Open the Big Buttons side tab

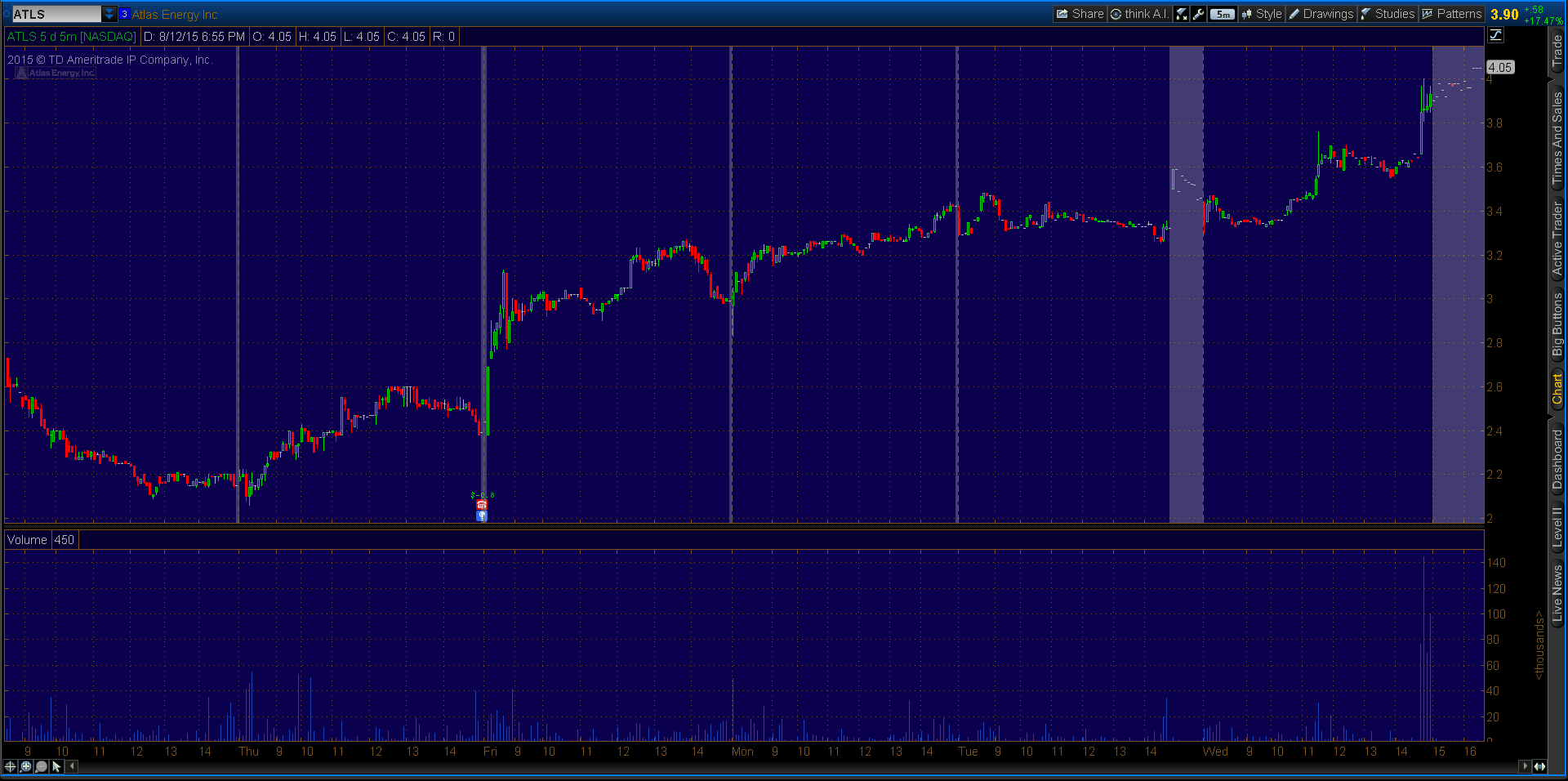coord(1557,324)
